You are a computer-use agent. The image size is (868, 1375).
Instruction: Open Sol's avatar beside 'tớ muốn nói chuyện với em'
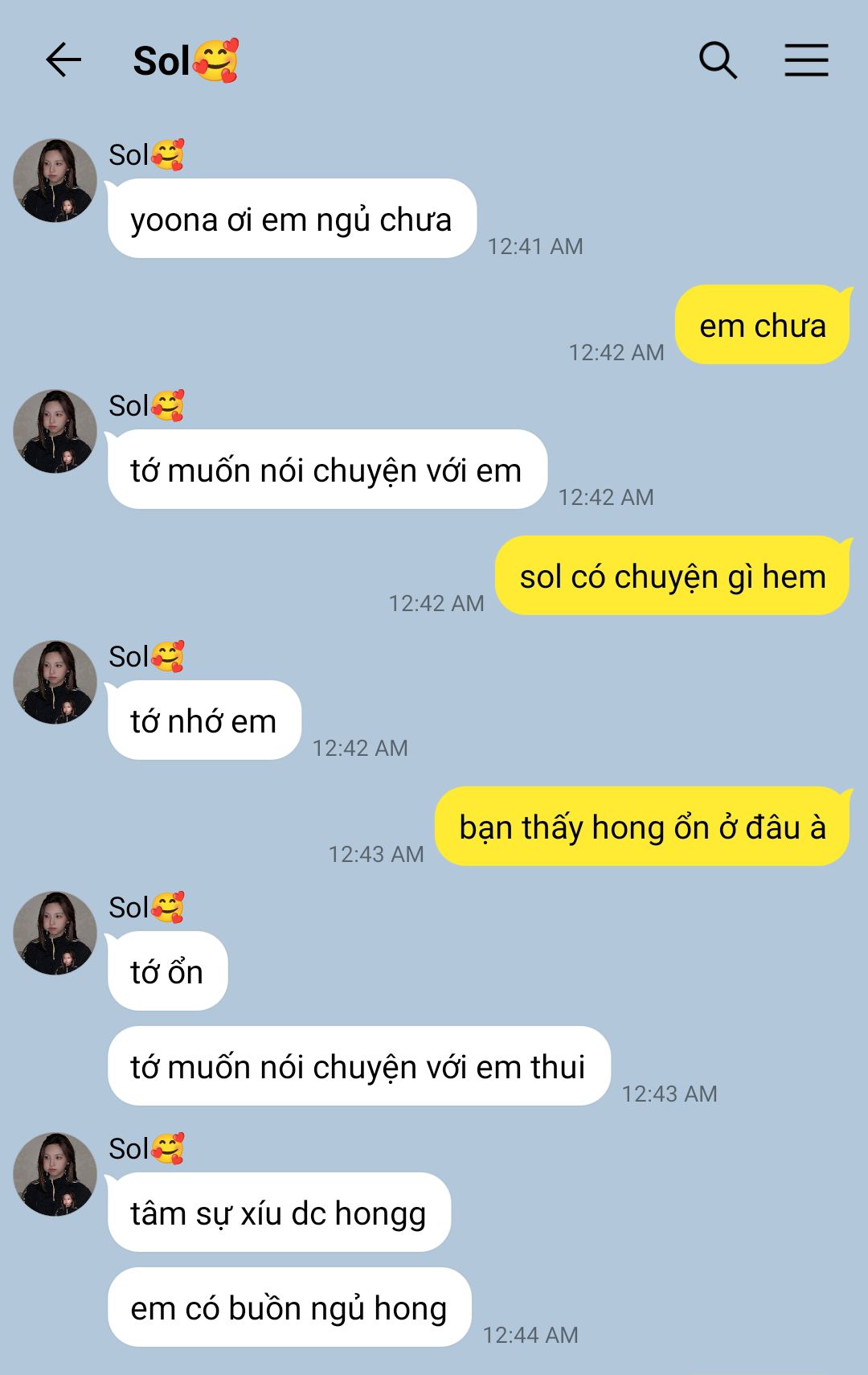[x=55, y=431]
